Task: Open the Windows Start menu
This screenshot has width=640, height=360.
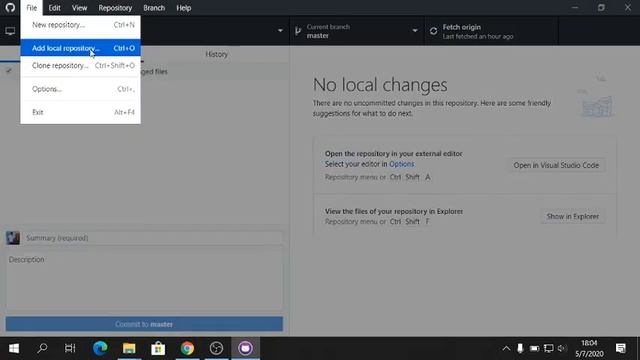Action: [14, 348]
